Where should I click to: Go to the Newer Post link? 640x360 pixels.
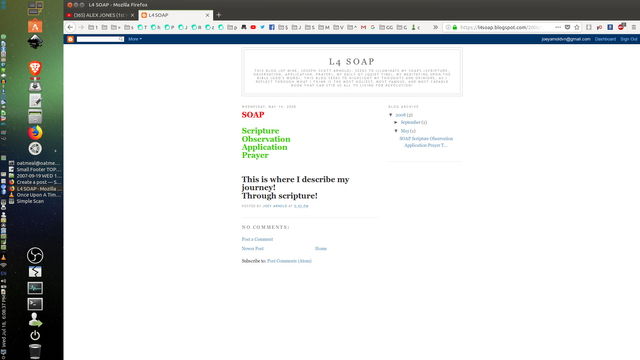coord(253,249)
